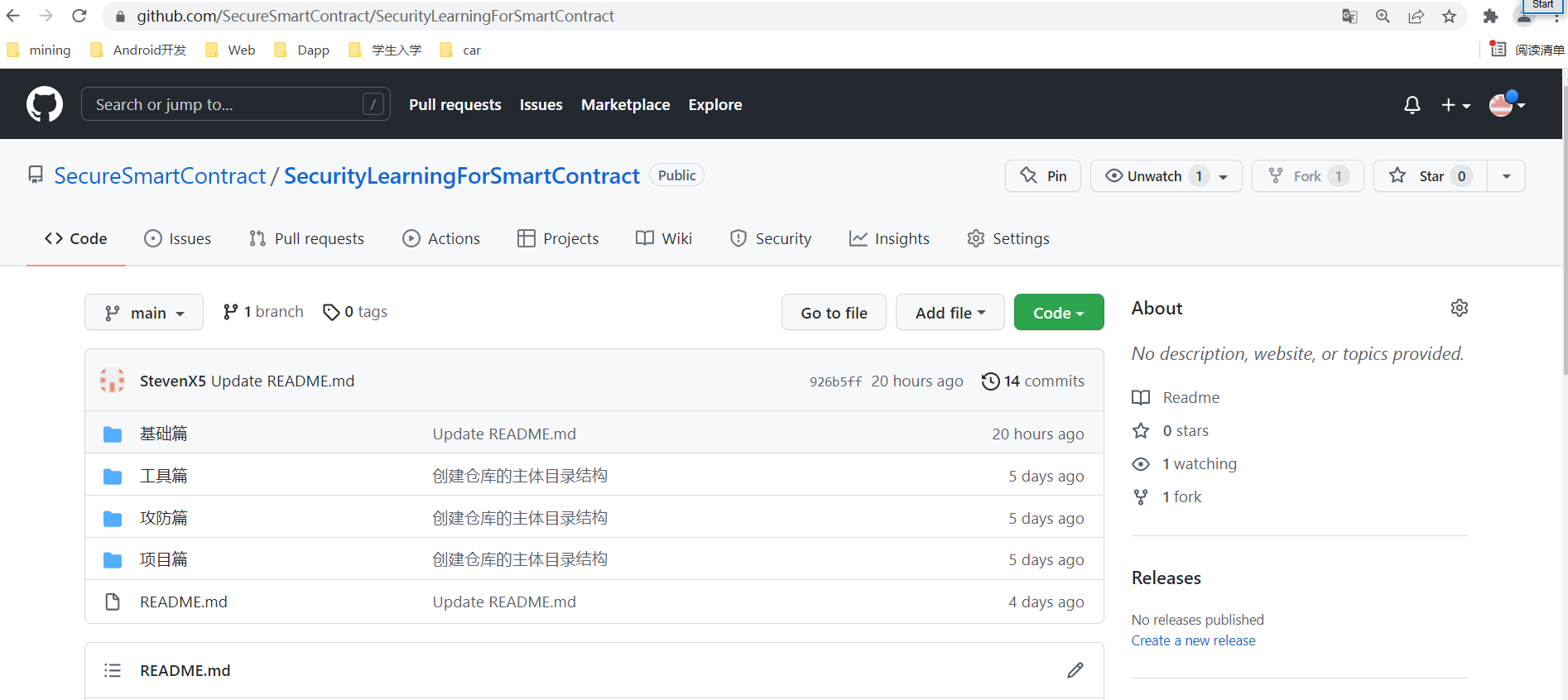Screen dimensions: 1568x700
Task: Open the green Code dropdown
Action: click(1059, 312)
